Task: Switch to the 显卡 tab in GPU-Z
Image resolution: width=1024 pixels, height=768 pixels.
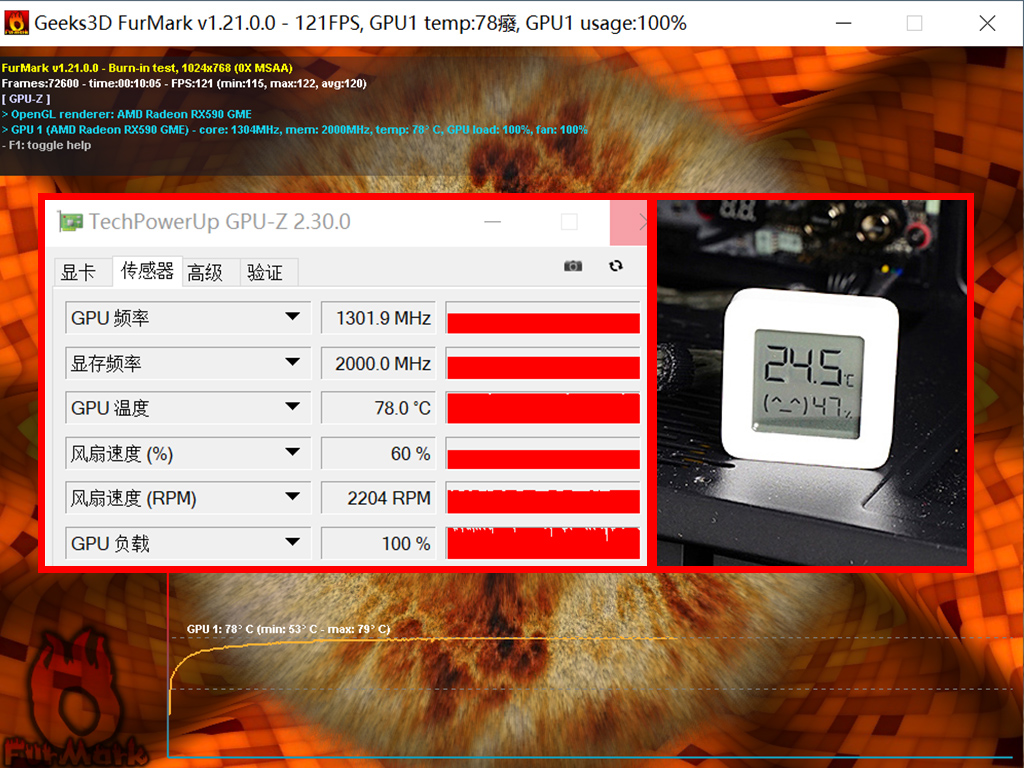Action: coord(82,271)
